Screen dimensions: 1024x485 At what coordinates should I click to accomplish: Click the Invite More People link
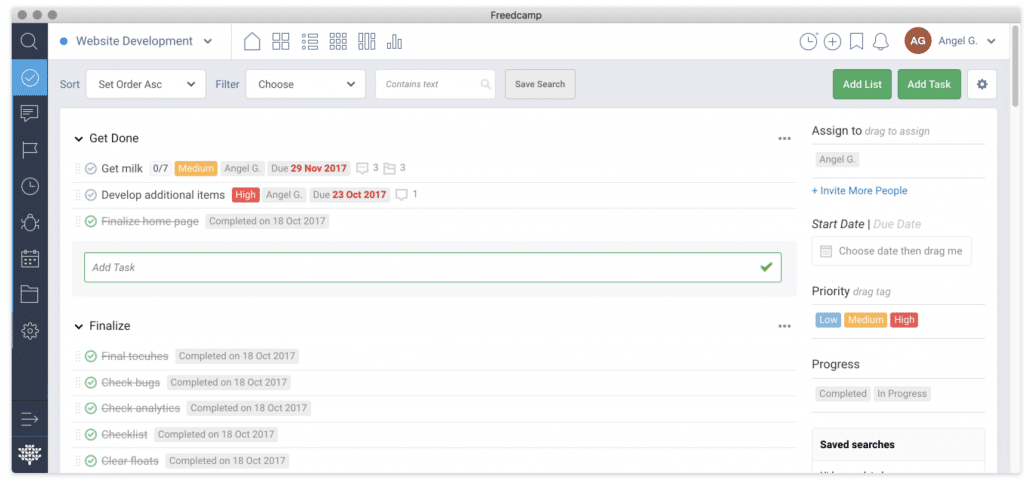point(859,191)
